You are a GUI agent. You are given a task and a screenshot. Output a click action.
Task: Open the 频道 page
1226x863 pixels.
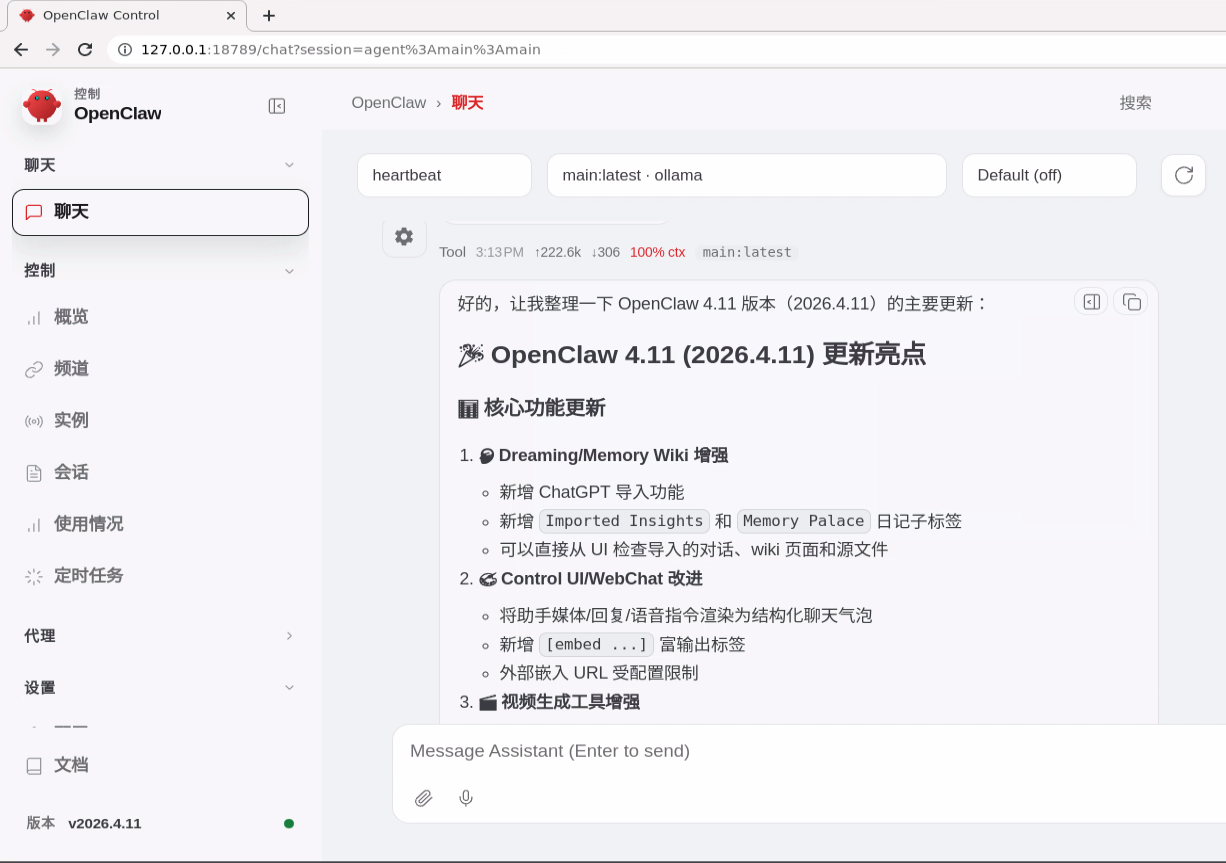click(160, 369)
